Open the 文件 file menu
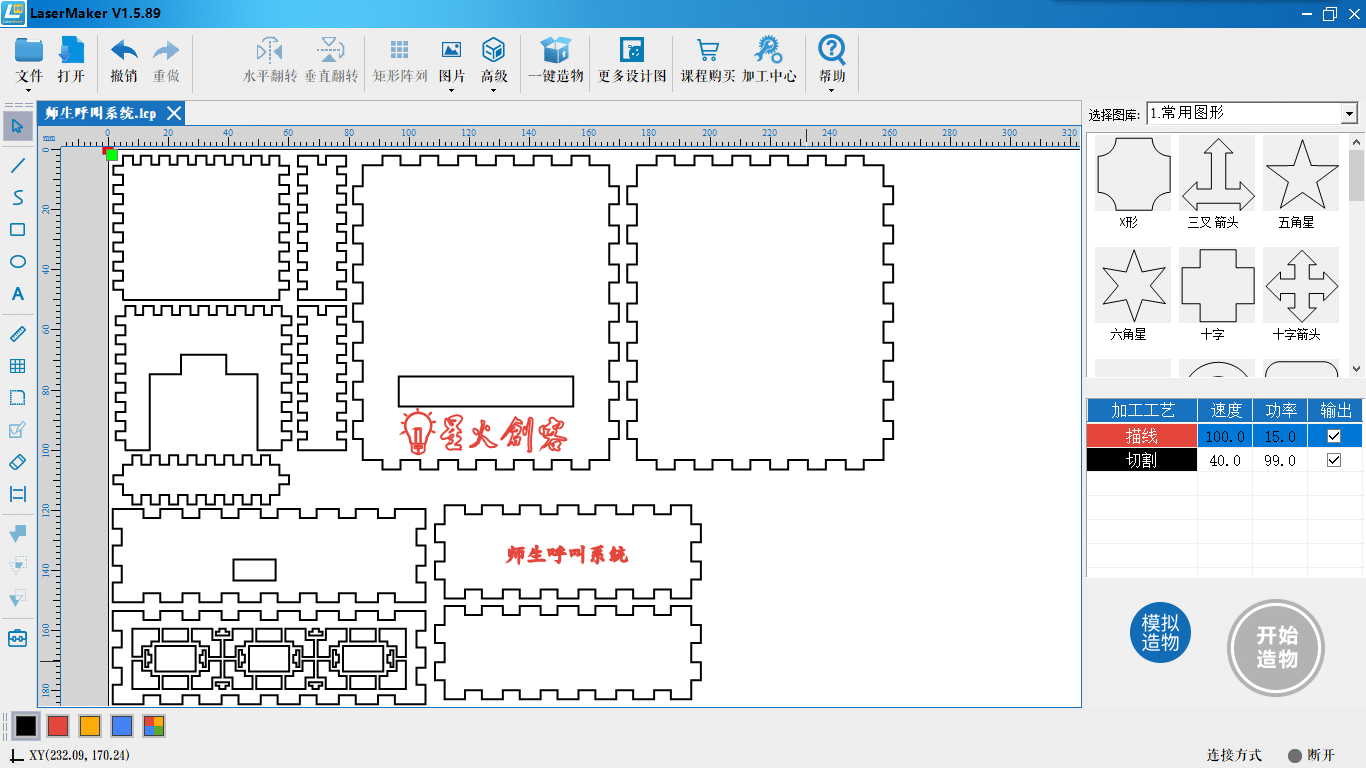The image size is (1366, 768). tap(30, 62)
